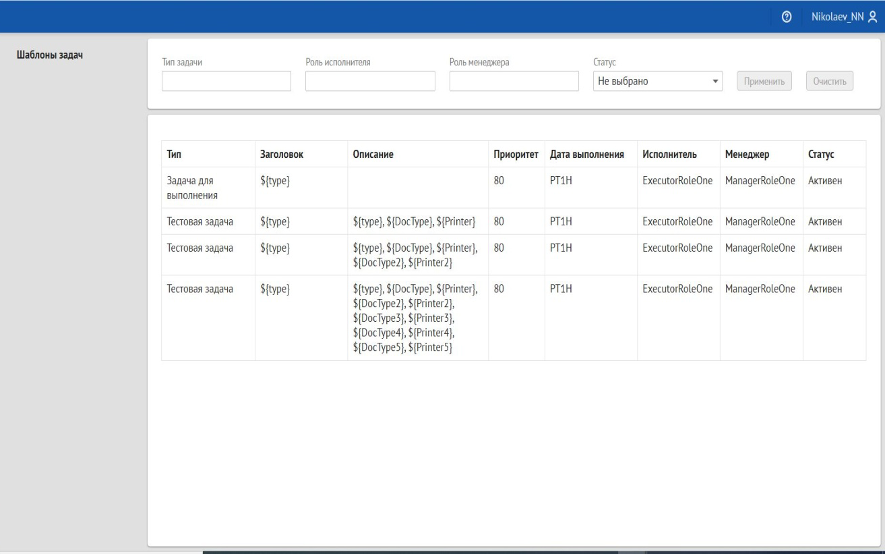
Task: Open Nikolaev_NN account name
Action: tap(837, 17)
